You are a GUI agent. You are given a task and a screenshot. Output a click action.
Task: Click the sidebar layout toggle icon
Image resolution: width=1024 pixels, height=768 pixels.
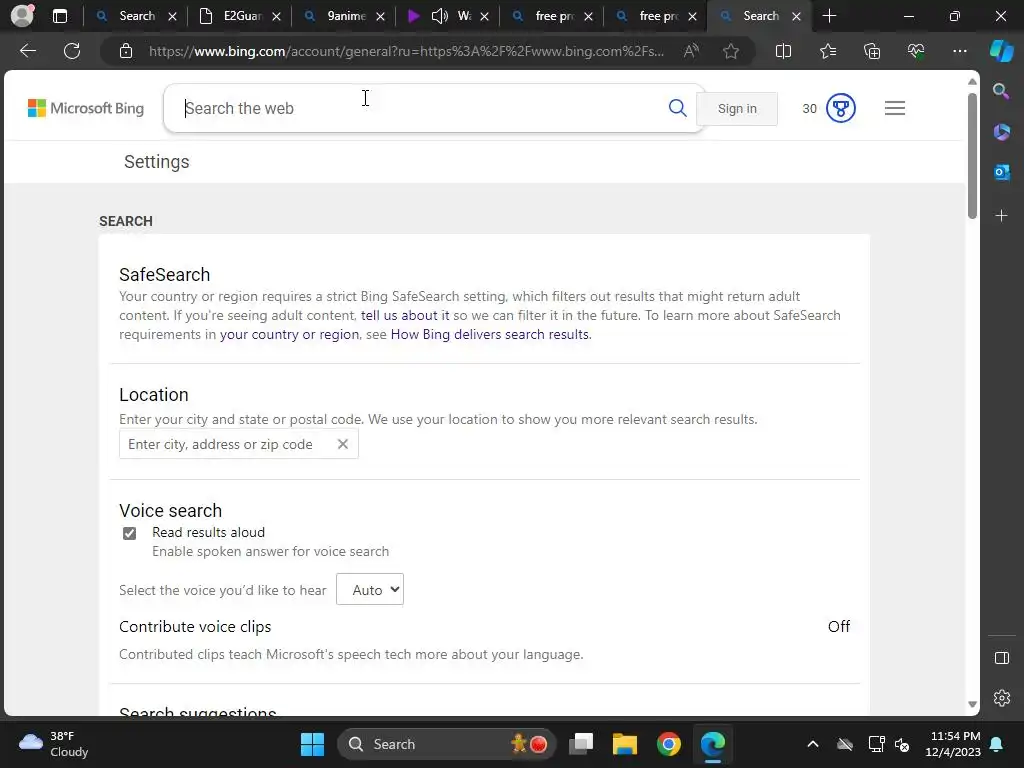[x=1001, y=658]
